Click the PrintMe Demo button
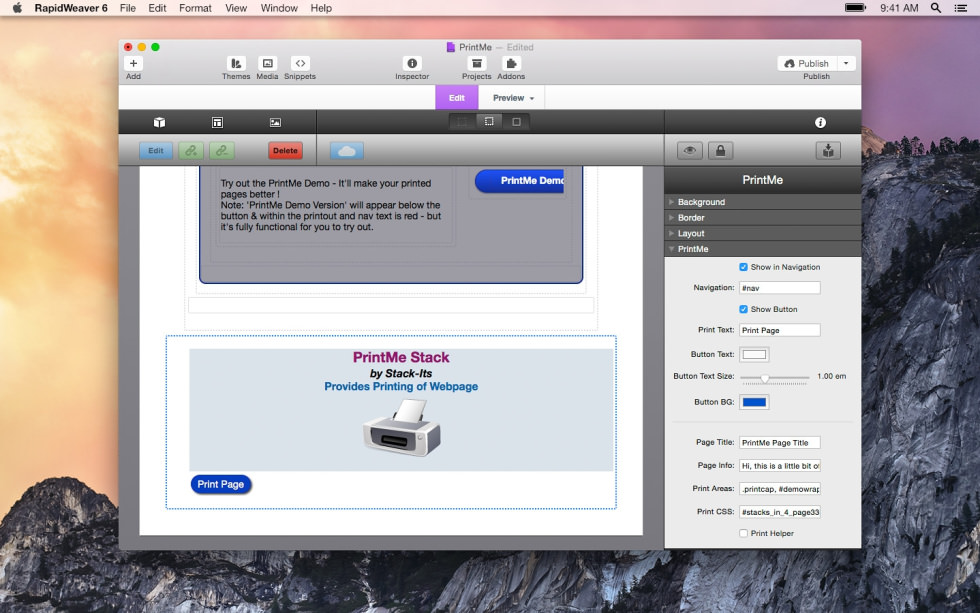This screenshot has height=613, width=980. (x=520, y=181)
